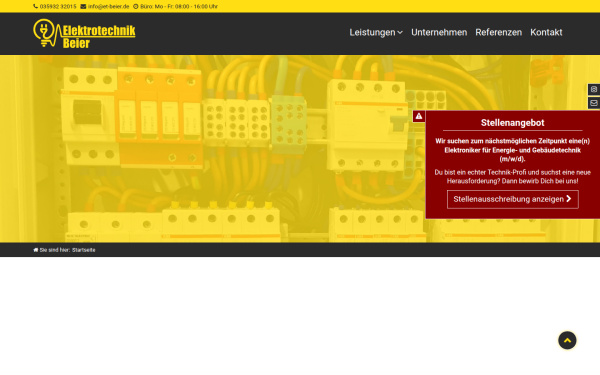This screenshot has height=375, width=600.
Task: Click the Elektrotechnik Beier logo
Action: click(x=84, y=34)
